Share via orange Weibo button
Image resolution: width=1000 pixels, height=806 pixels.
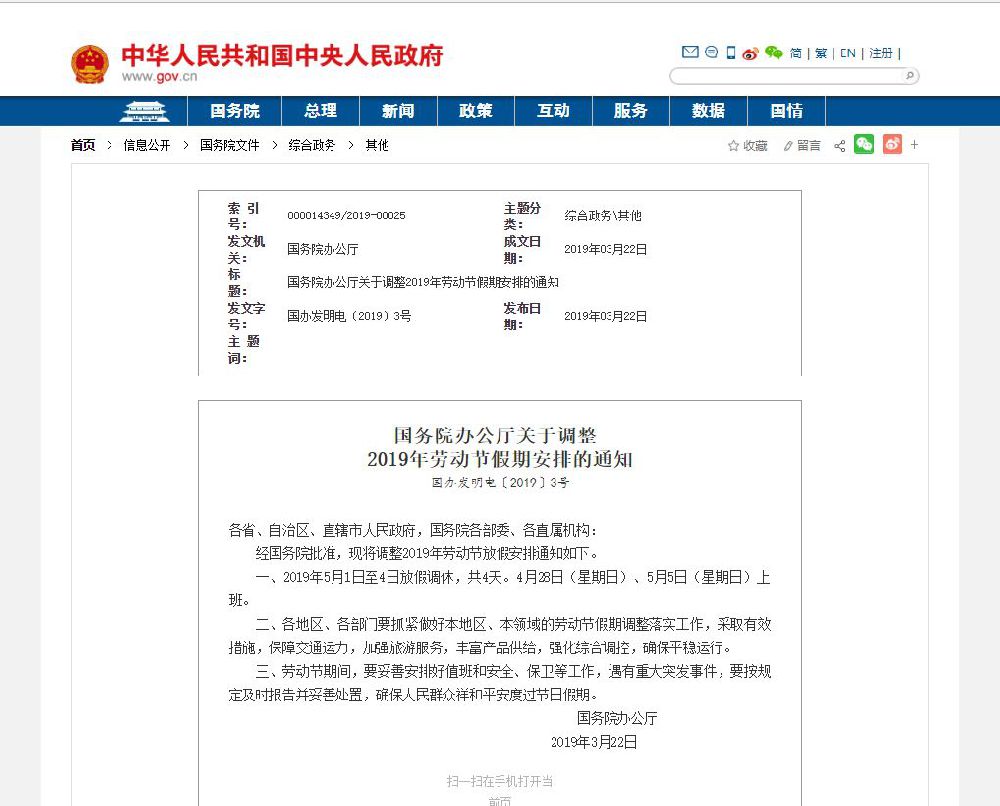(x=892, y=144)
